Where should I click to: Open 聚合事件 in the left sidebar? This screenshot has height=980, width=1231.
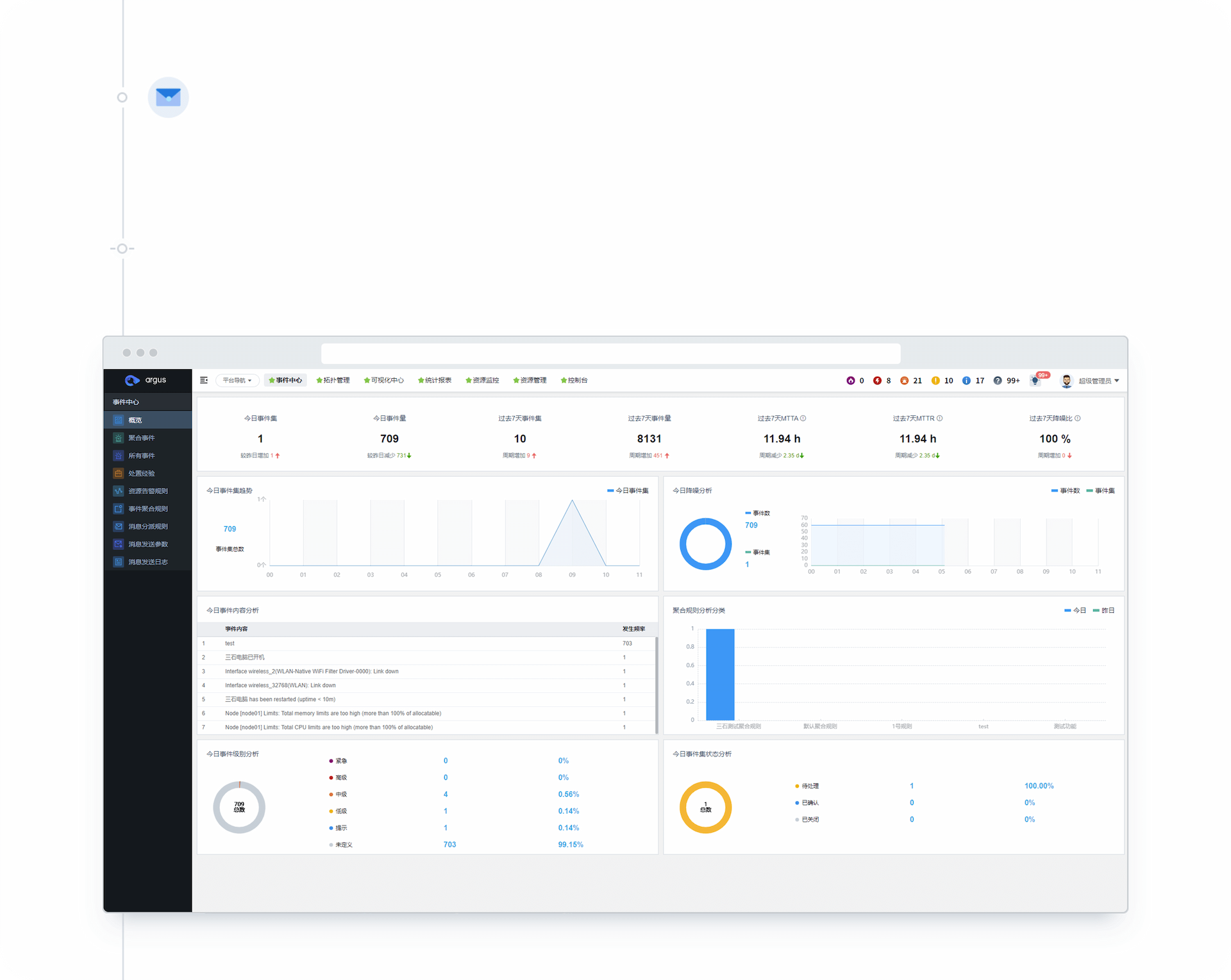tap(142, 438)
